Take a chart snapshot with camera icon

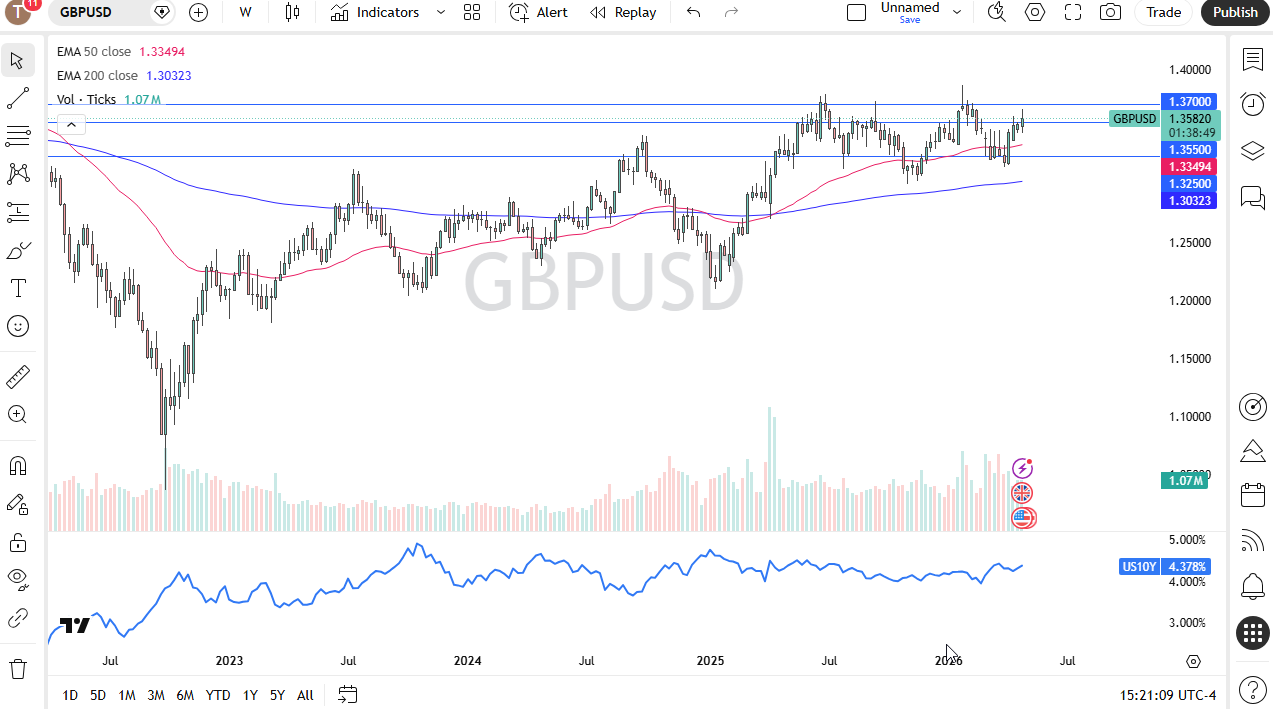pos(1110,12)
